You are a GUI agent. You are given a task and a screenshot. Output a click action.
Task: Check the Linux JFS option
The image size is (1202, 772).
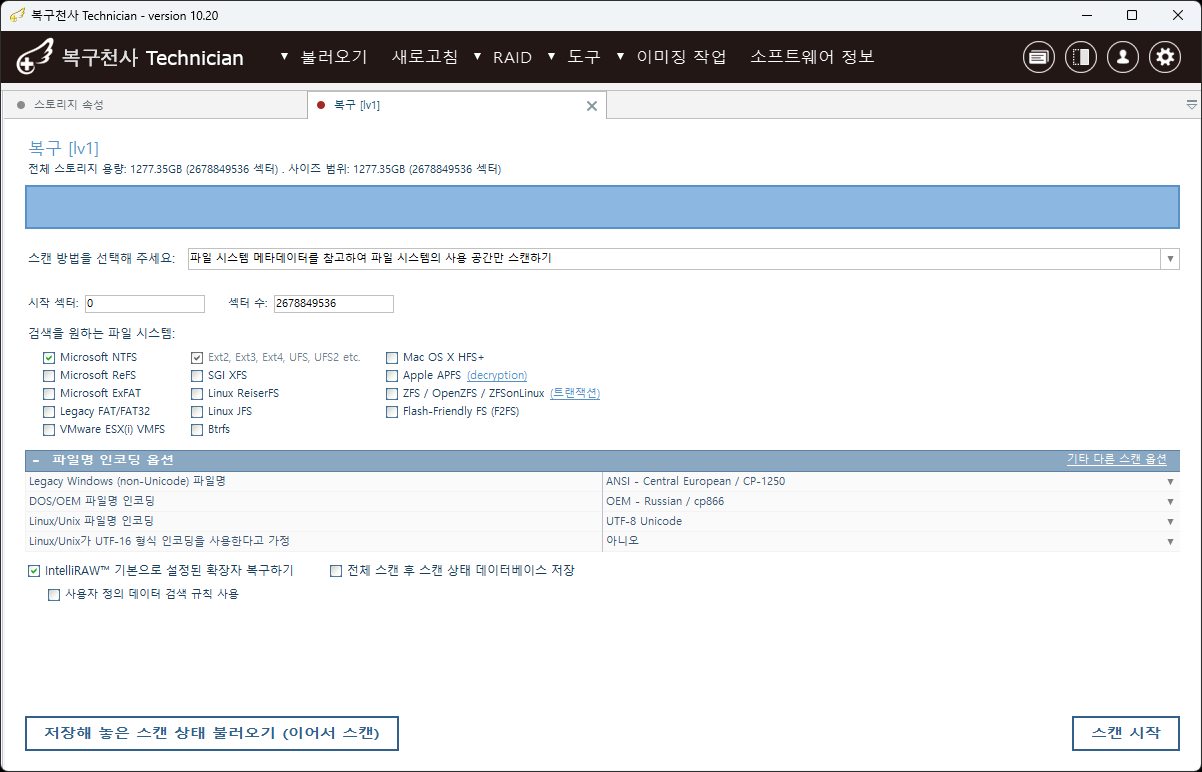click(x=197, y=411)
